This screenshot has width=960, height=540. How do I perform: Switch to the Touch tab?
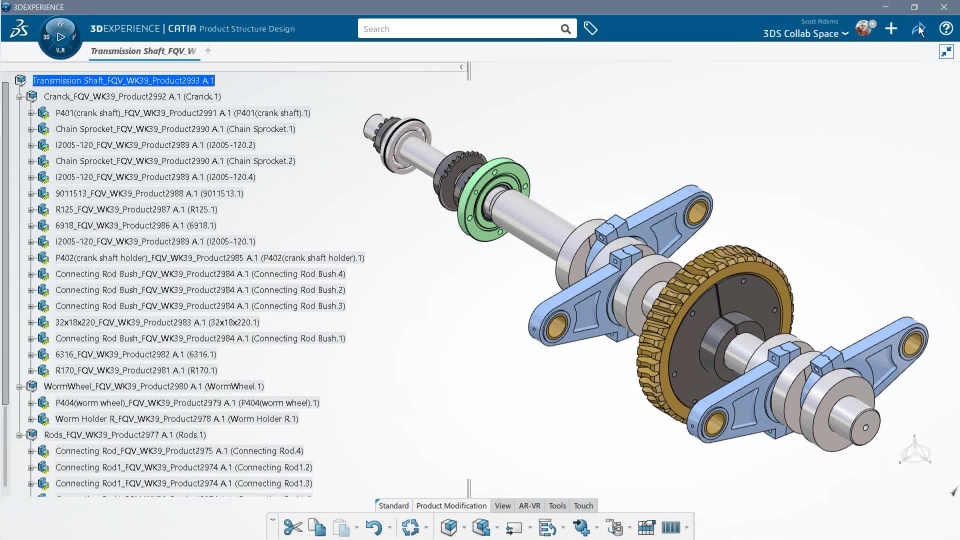[583, 506]
